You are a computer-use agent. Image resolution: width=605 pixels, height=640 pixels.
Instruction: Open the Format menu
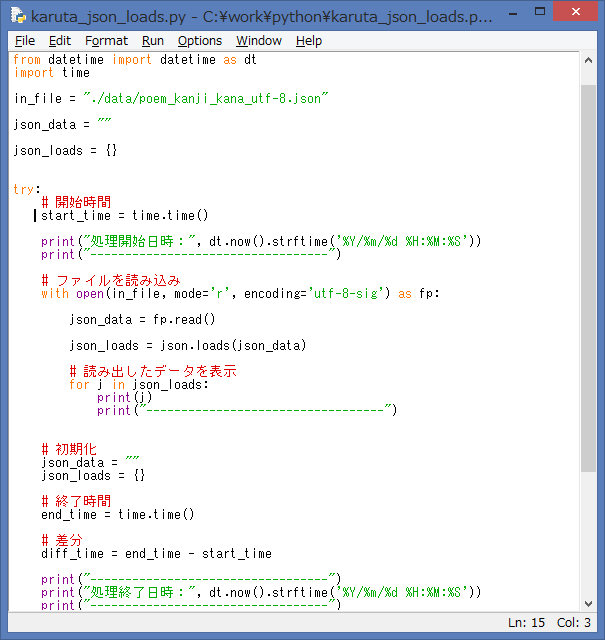point(106,41)
